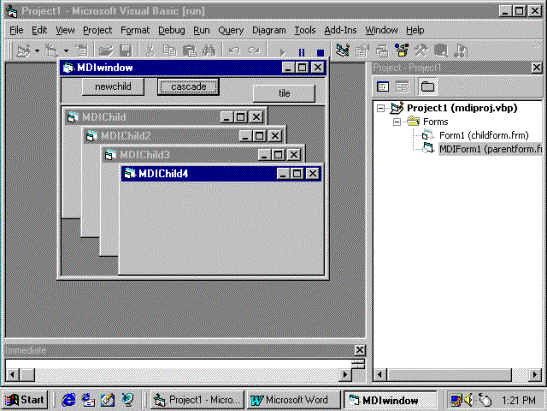Viewport: 547px width, 411px height.
Task: Click the tile button
Action: (284, 94)
